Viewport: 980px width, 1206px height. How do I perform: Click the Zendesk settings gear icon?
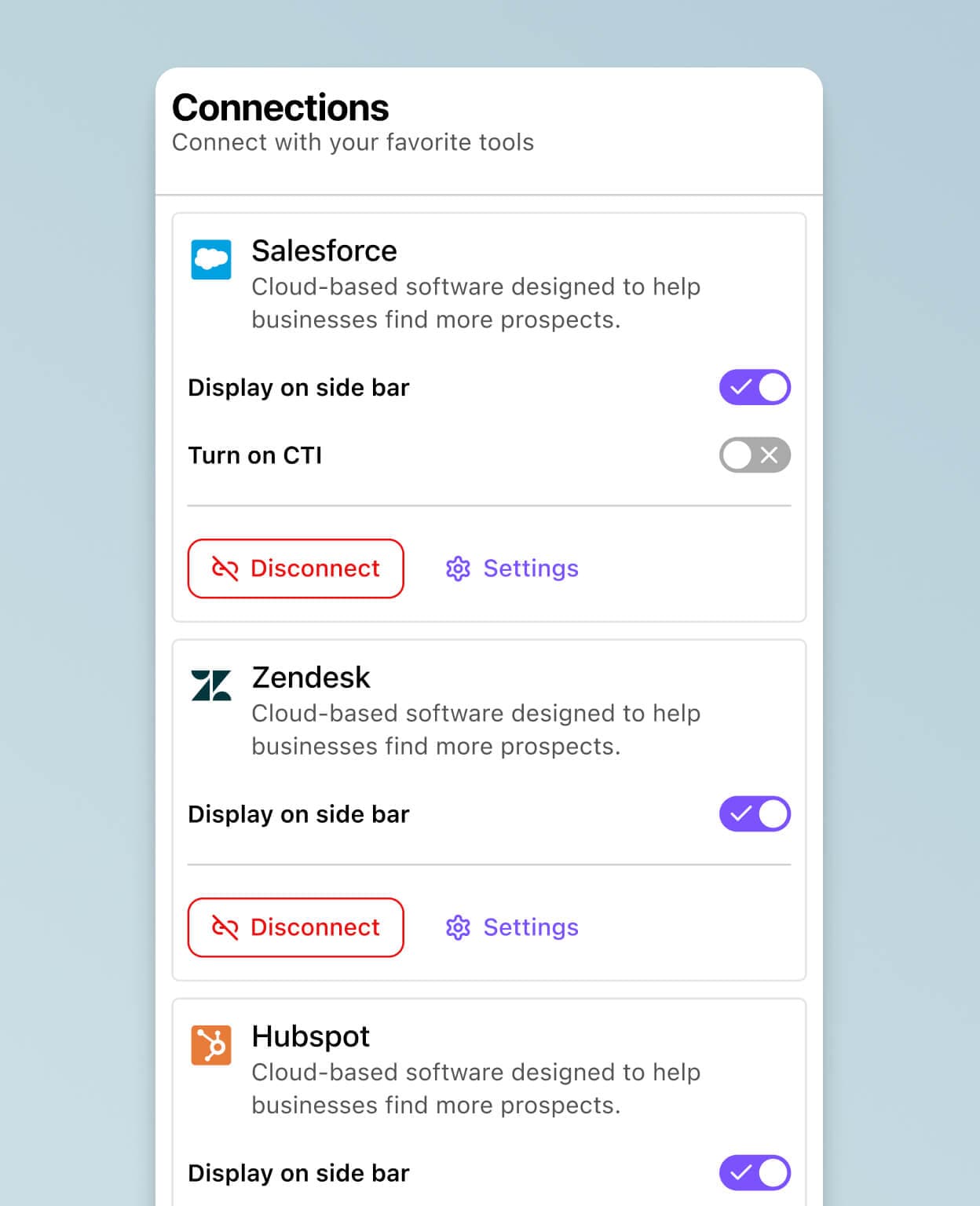(x=458, y=927)
